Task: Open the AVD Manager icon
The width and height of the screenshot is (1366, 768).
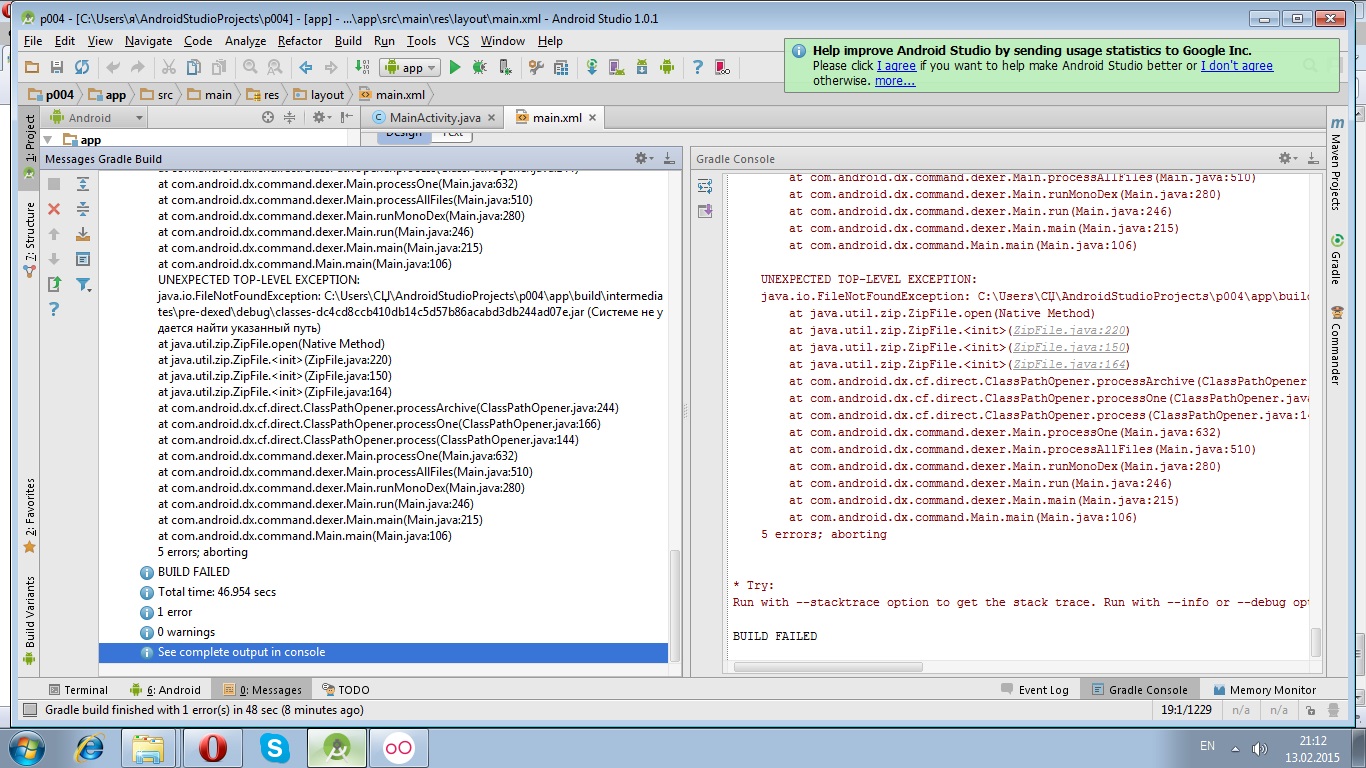Action: tap(617, 67)
